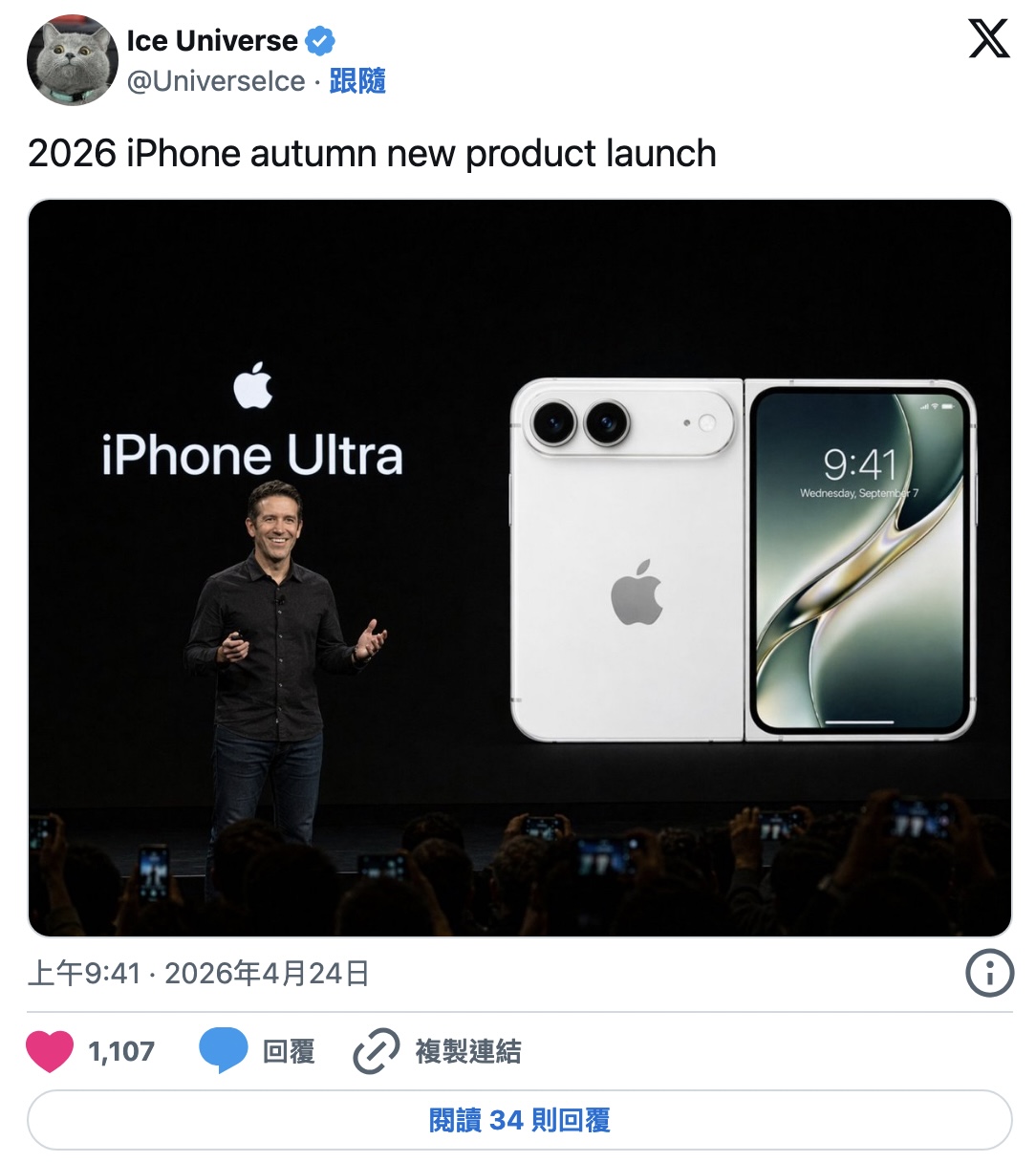The height and width of the screenshot is (1162, 1036).
Task: Click the copy link chain icon
Action: (376, 1051)
